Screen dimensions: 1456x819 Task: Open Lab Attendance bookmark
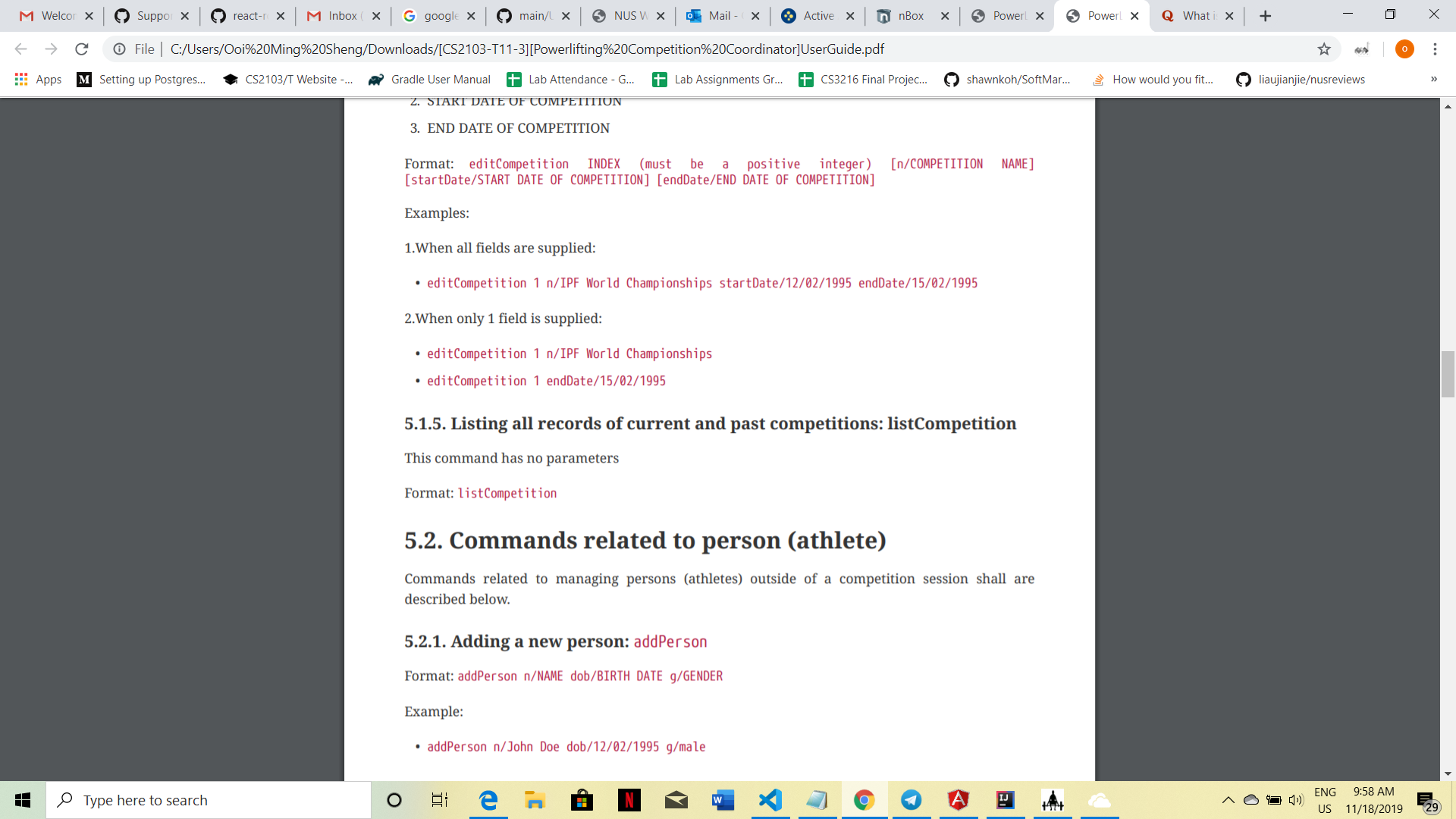pyautogui.click(x=571, y=80)
